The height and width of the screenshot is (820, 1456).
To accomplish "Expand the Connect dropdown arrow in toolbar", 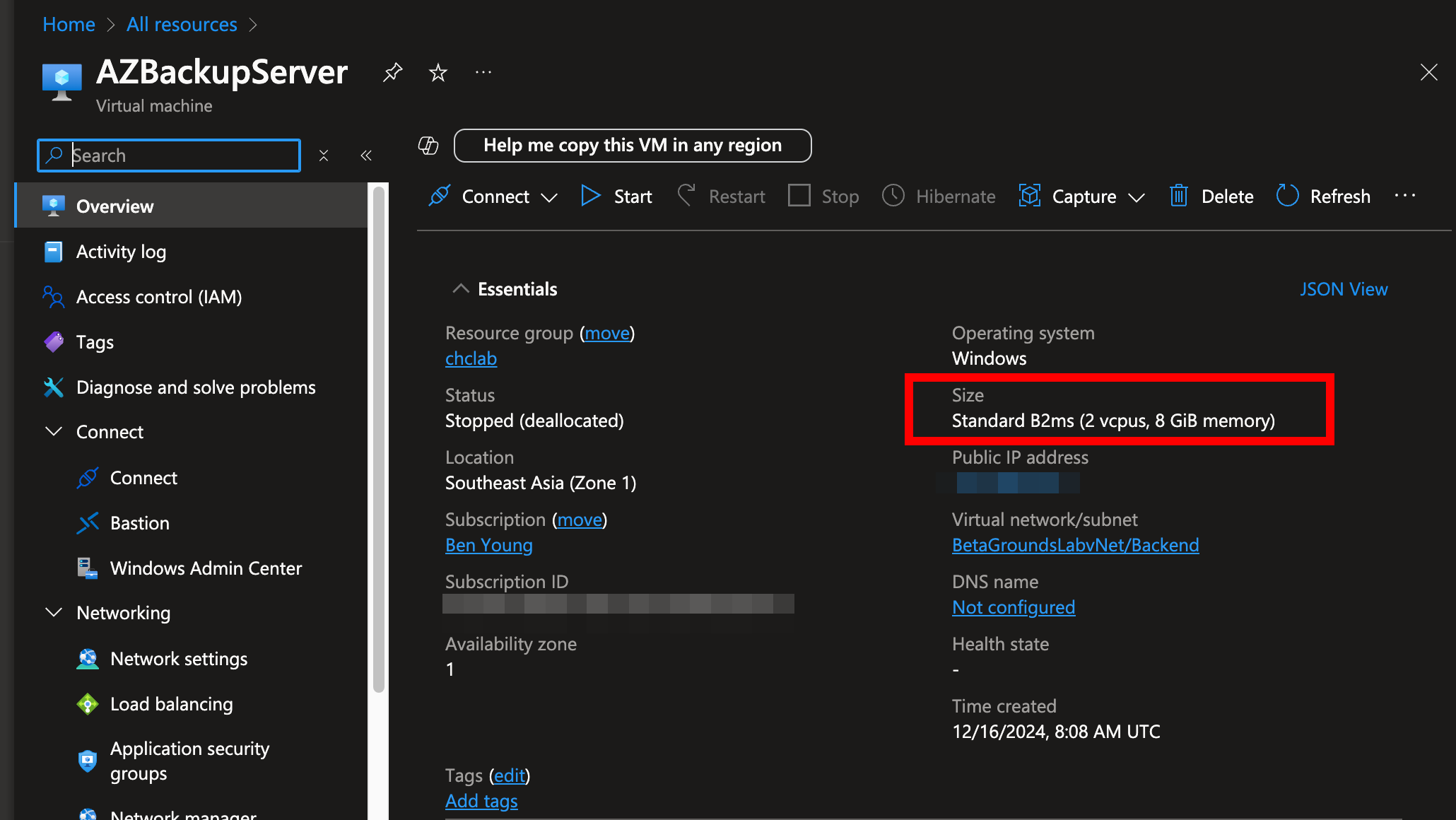I will [549, 197].
